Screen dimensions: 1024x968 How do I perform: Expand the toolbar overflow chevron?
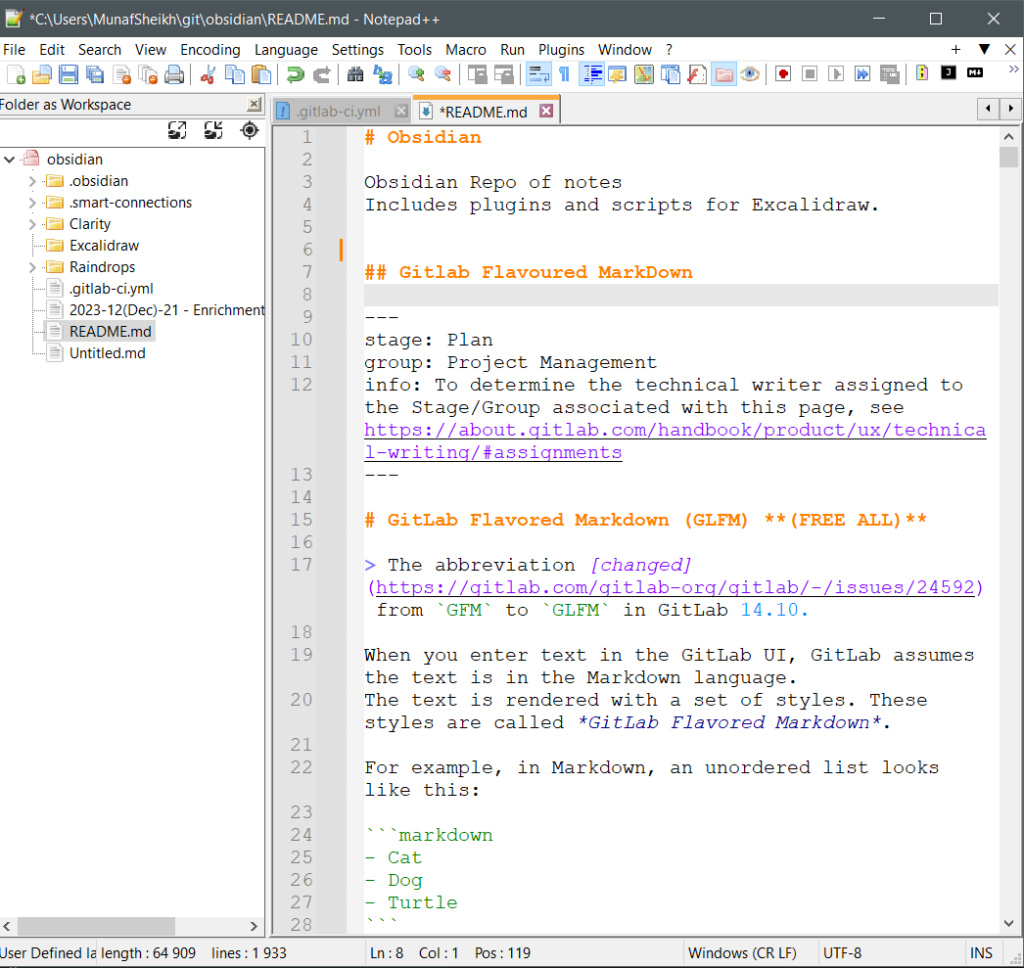click(x=1014, y=69)
